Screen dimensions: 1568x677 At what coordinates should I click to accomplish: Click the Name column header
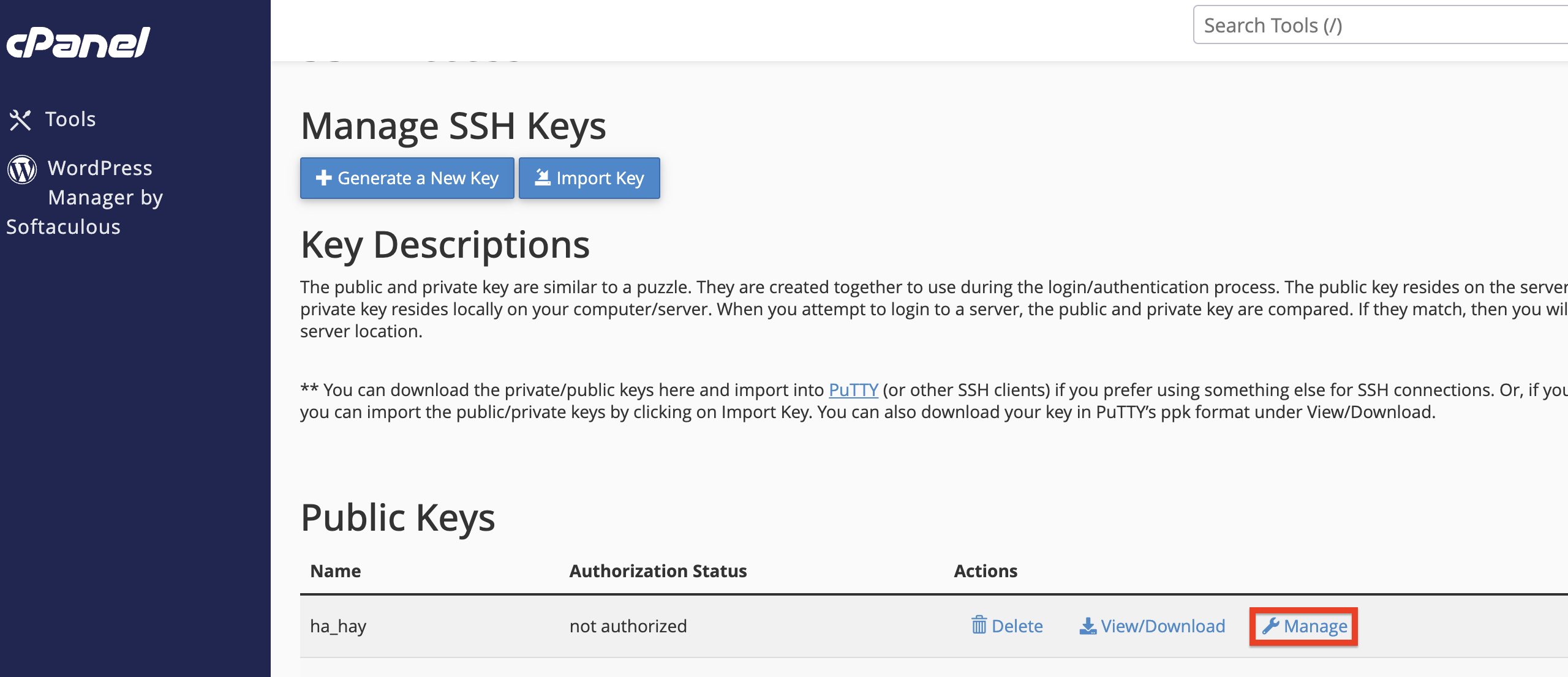[336, 571]
